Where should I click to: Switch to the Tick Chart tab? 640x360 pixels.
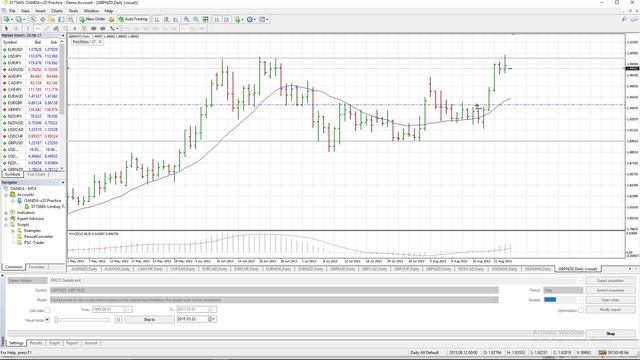36,174
